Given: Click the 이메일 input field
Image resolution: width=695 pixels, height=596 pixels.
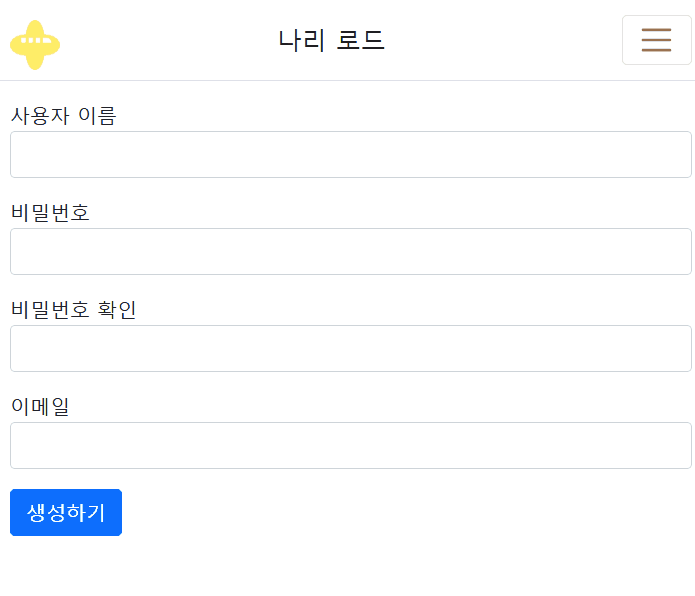Looking at the screenshot, I should [x=351, y=445].
